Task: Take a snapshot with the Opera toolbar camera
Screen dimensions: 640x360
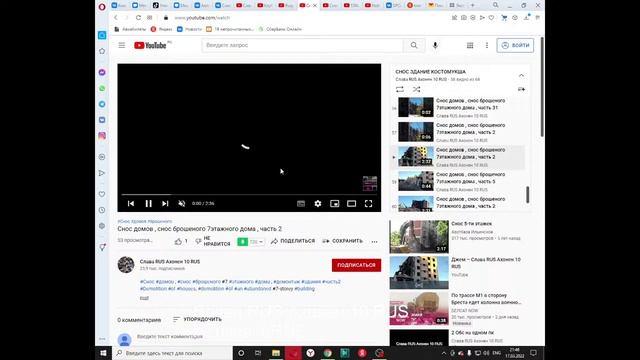Action: 464,18
